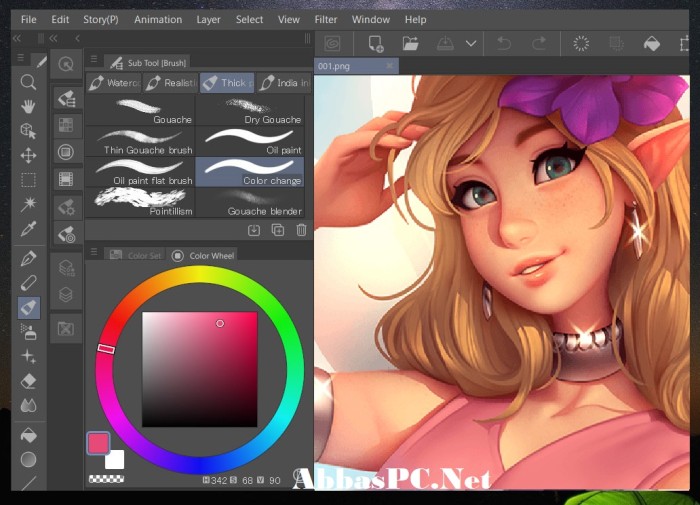Viewport: 700px width, 505px height.
Task: Open Animation film strip dock icon
Action: pos(66,179)
